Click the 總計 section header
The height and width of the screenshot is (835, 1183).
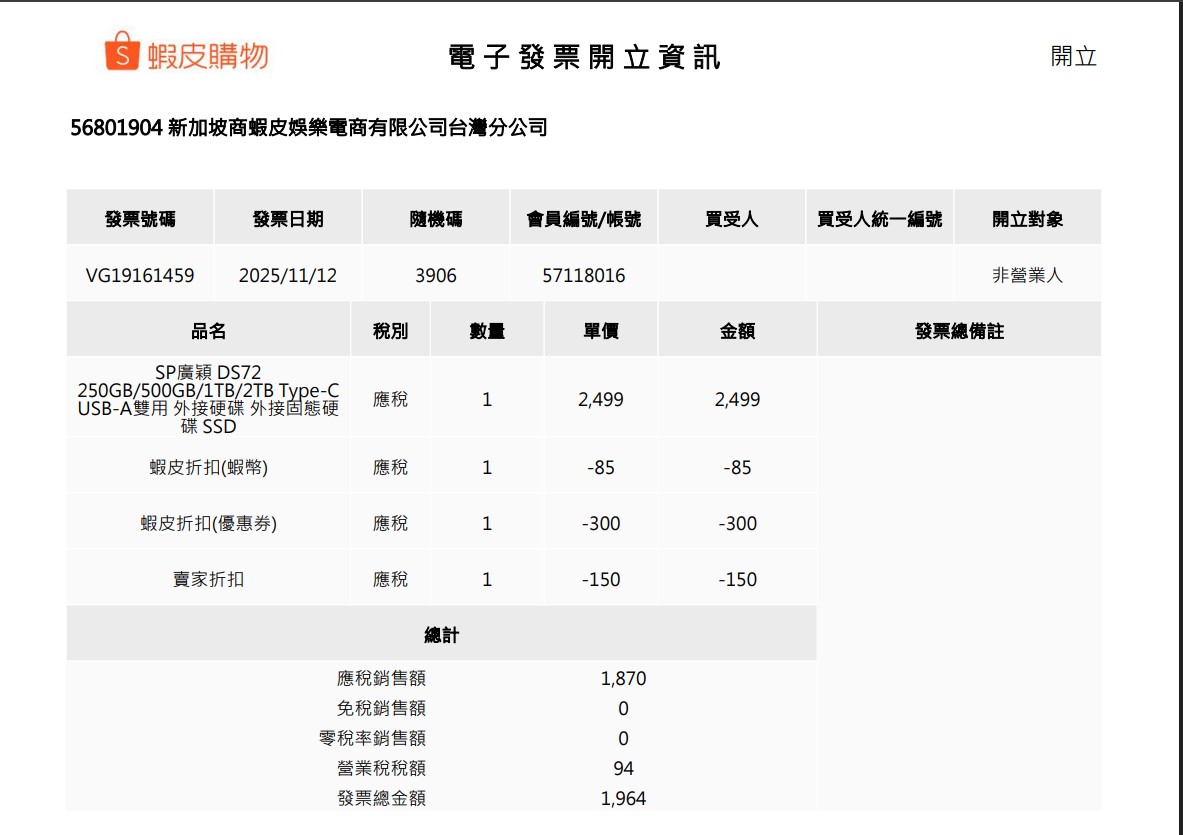click(441, 635)
